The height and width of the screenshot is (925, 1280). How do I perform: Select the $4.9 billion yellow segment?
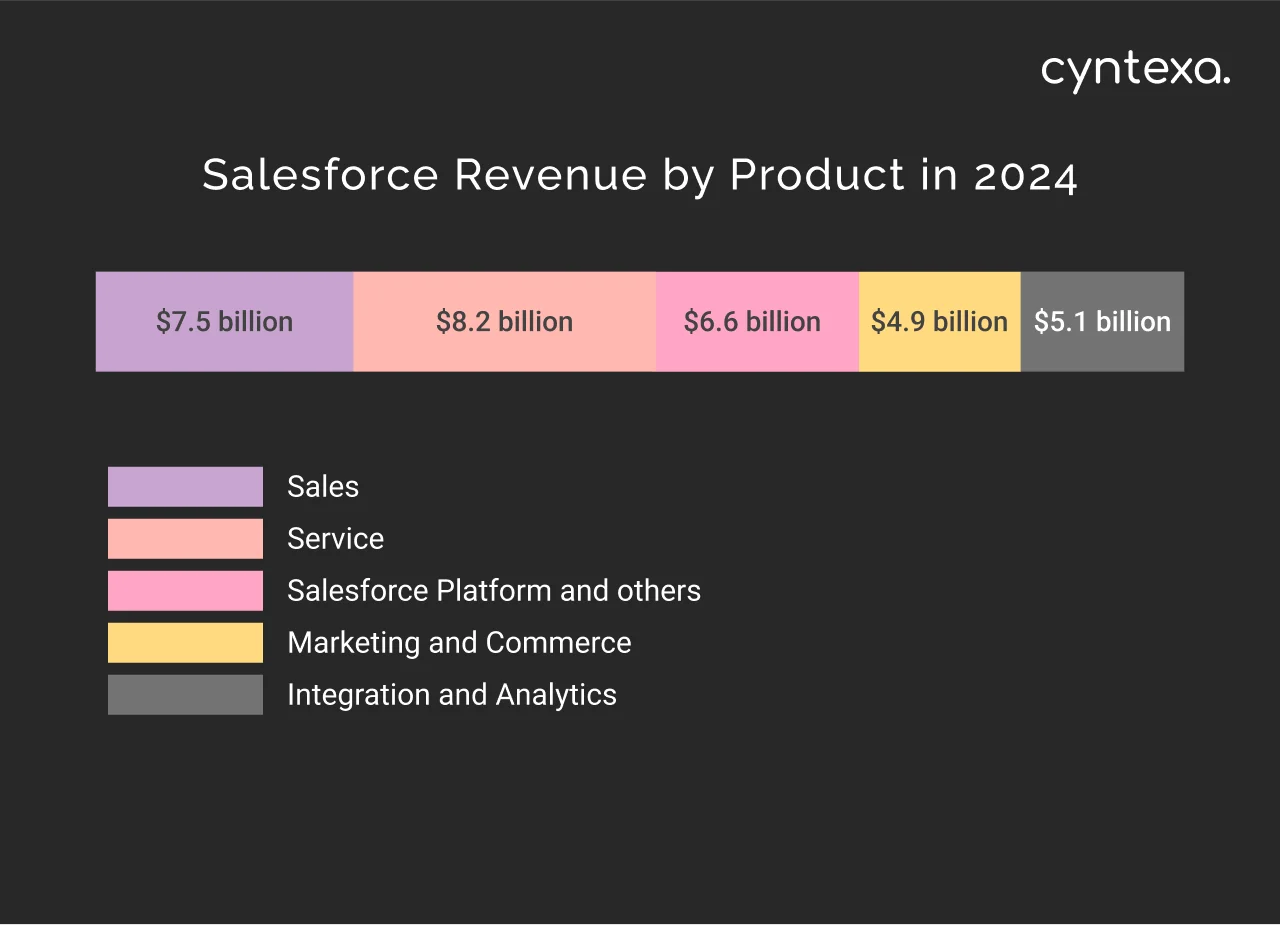tap(939, 321)
